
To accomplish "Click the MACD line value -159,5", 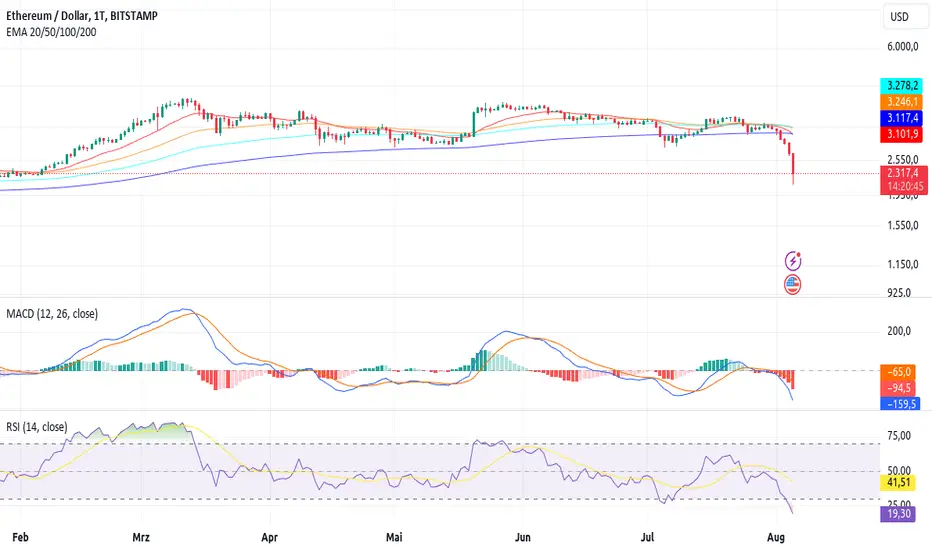I will coord(900,404).
